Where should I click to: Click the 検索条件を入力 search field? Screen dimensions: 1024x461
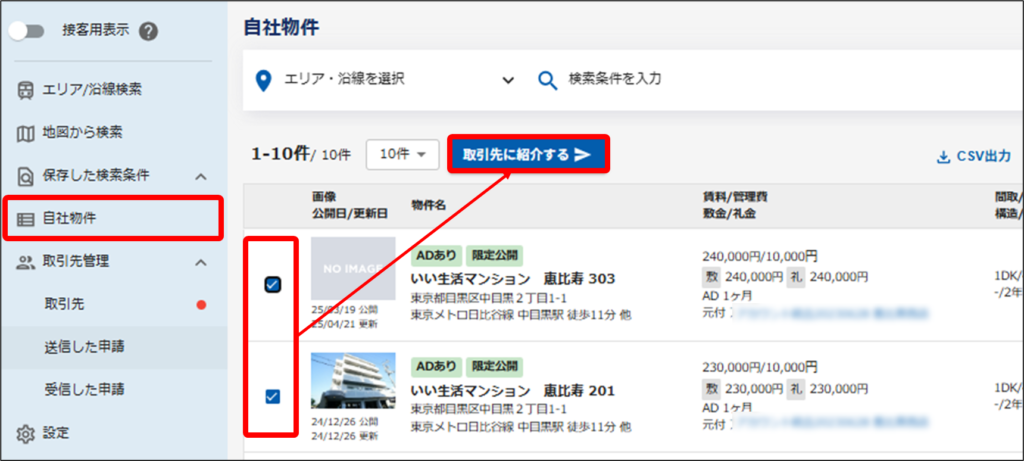(700, 79)
